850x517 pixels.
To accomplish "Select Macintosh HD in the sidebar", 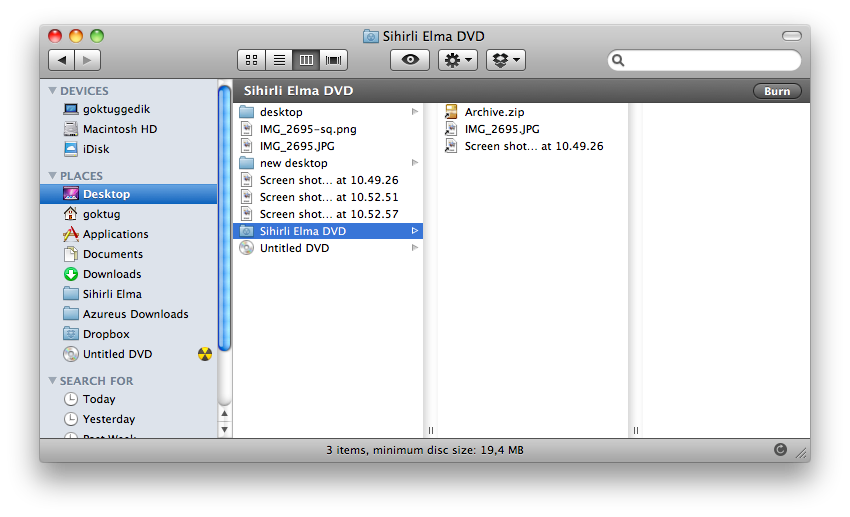I will [x=119, y=129].
